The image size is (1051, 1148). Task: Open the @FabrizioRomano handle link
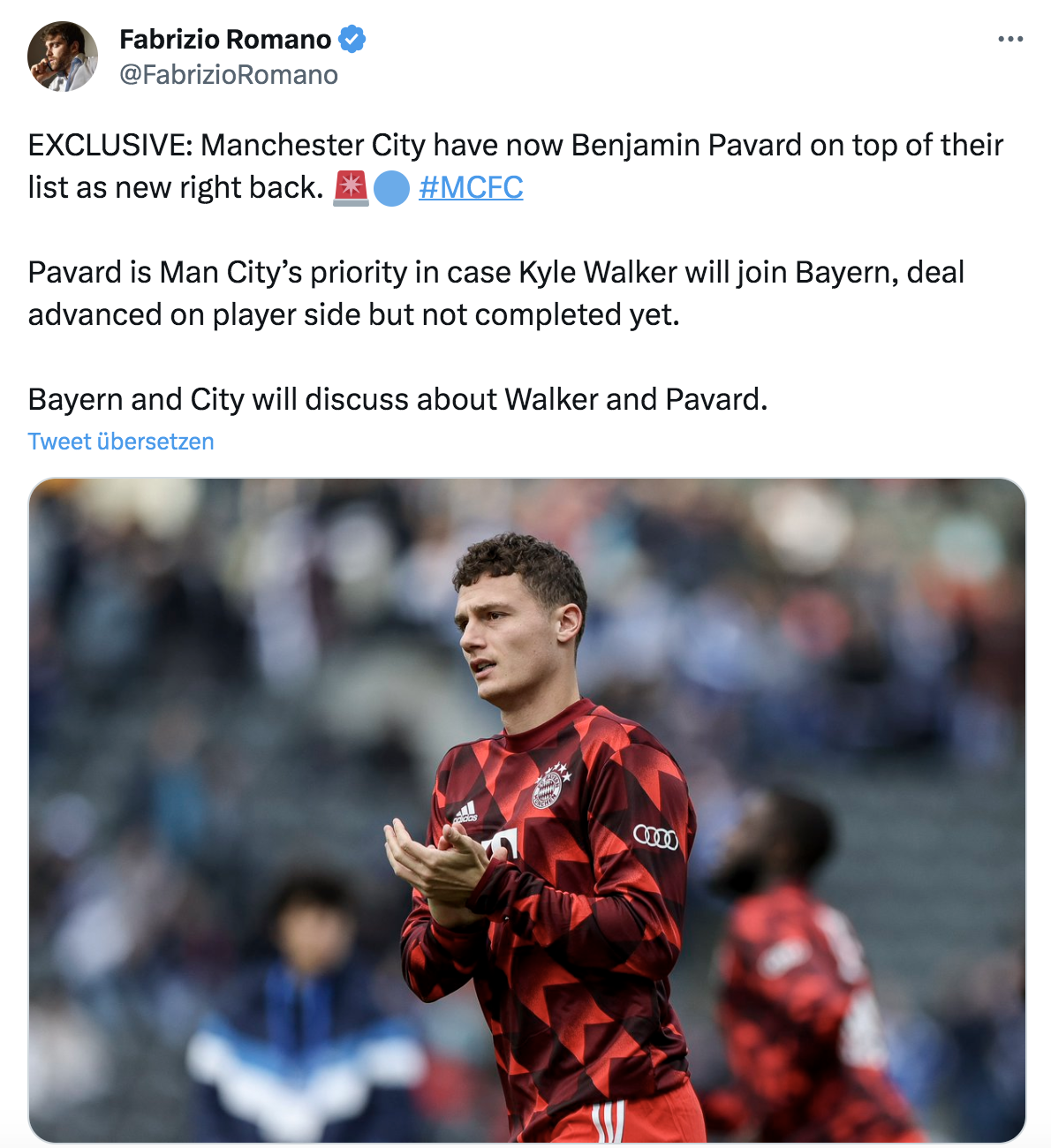pos(229,75)
